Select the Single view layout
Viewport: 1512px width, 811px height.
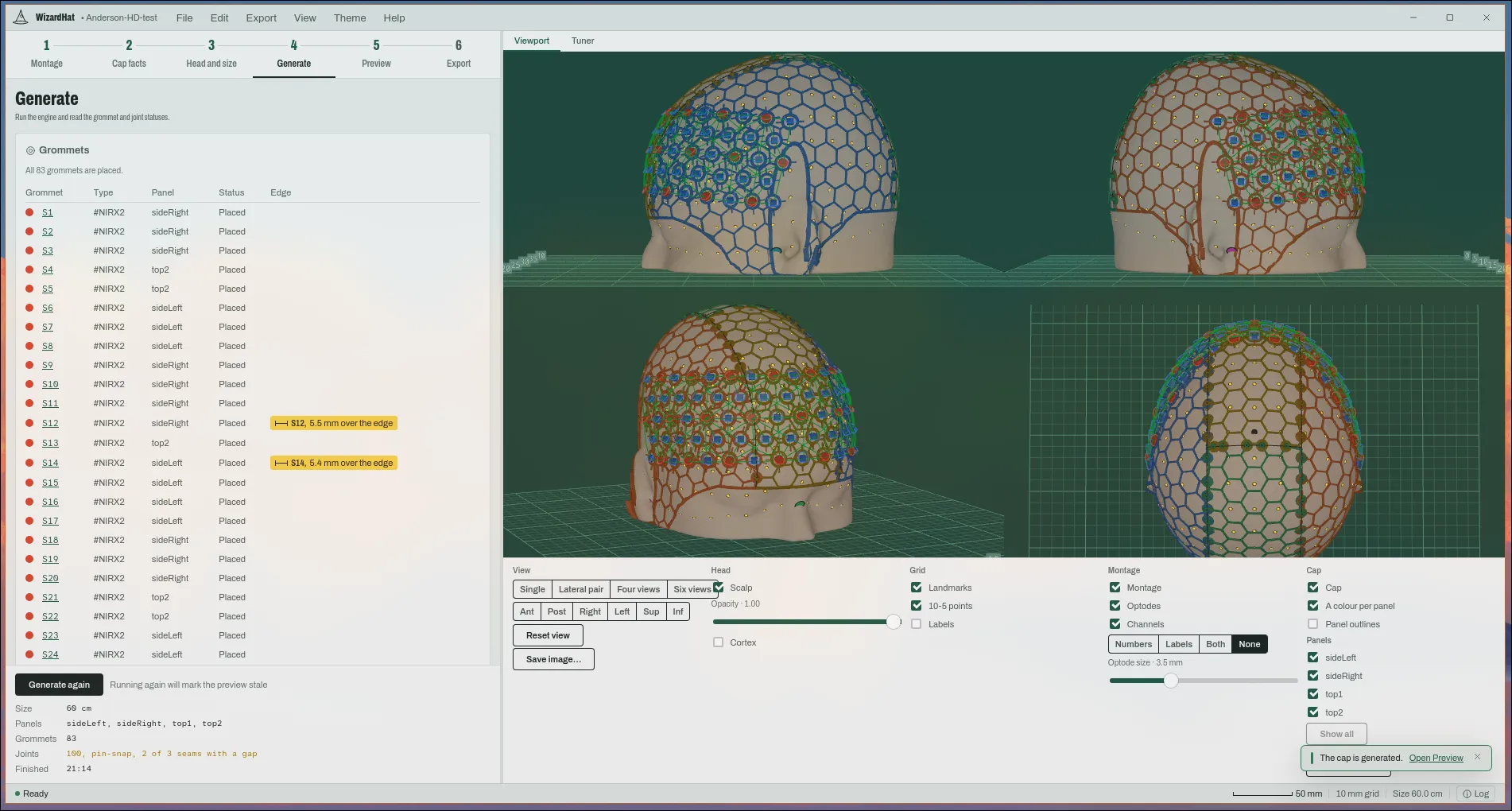(x=533, y=589)
